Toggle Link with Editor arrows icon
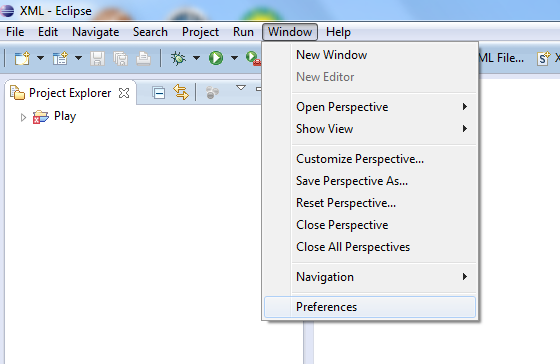Viewport: 560px width, 364px height. [x=181, y=92]
